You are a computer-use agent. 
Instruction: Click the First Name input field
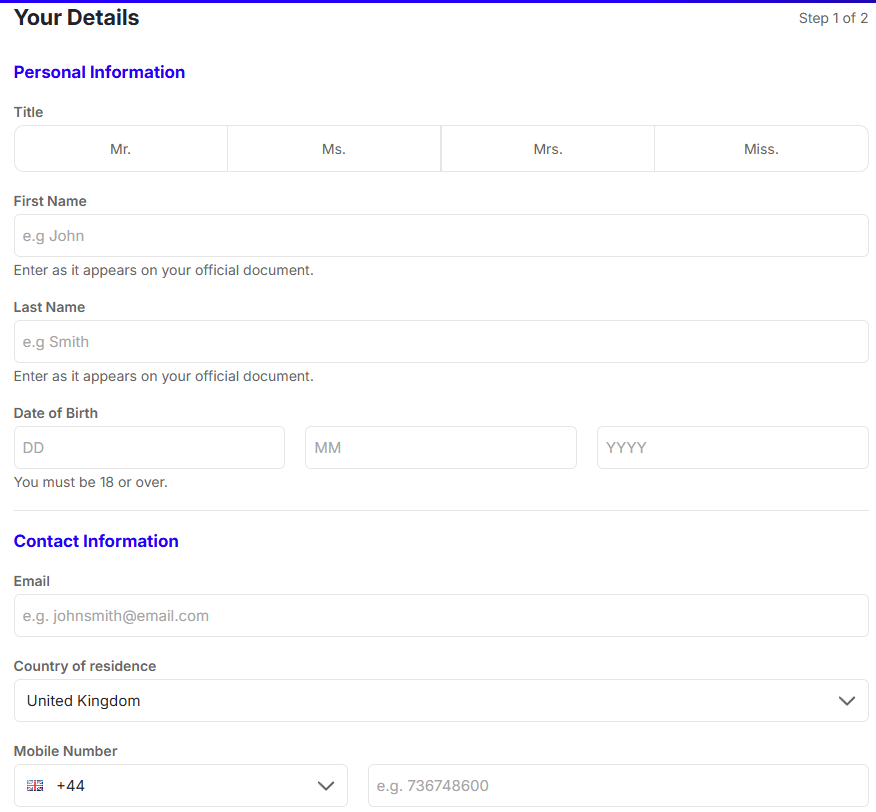[441, 236]
